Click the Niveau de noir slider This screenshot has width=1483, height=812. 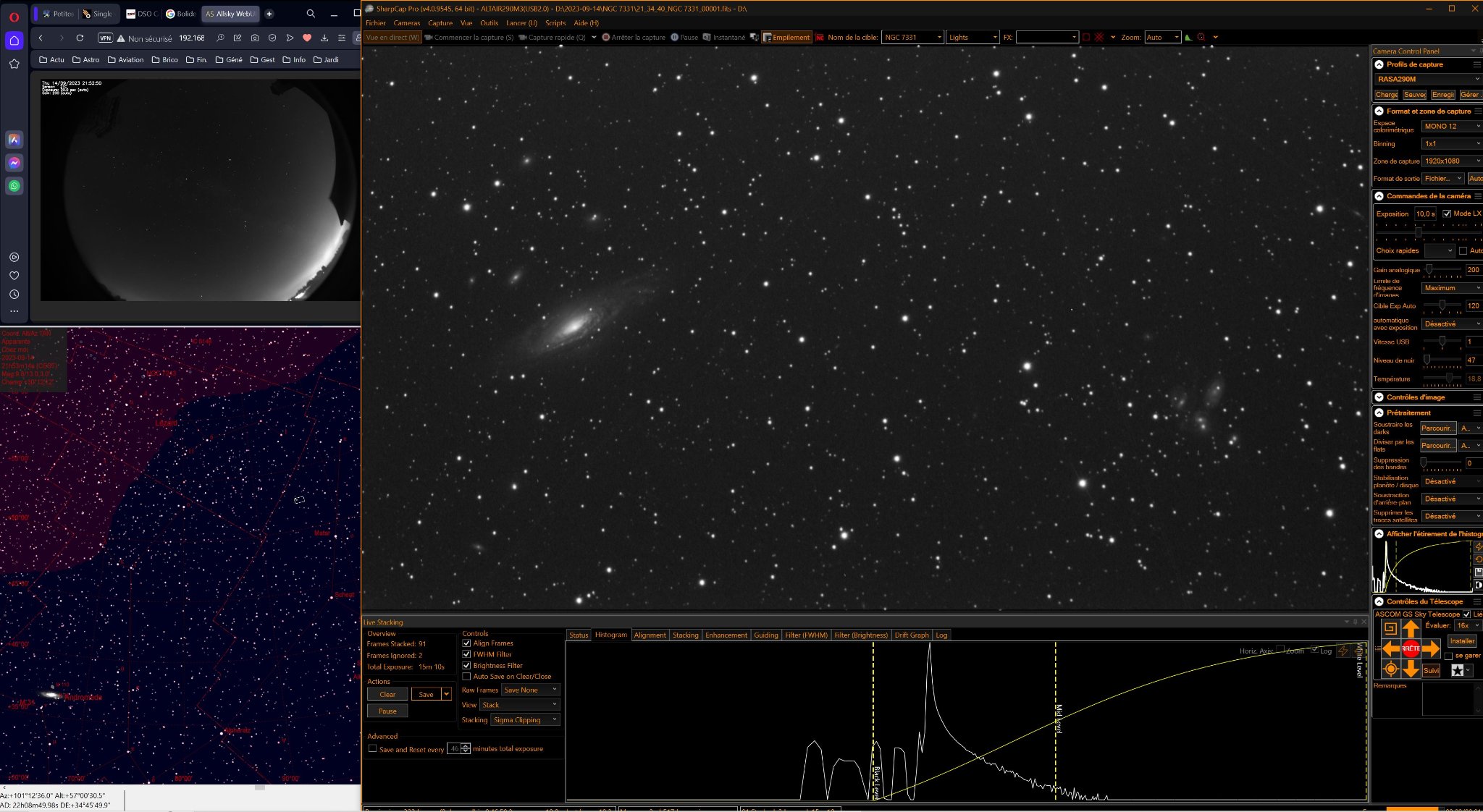[x=1442, y=360]
